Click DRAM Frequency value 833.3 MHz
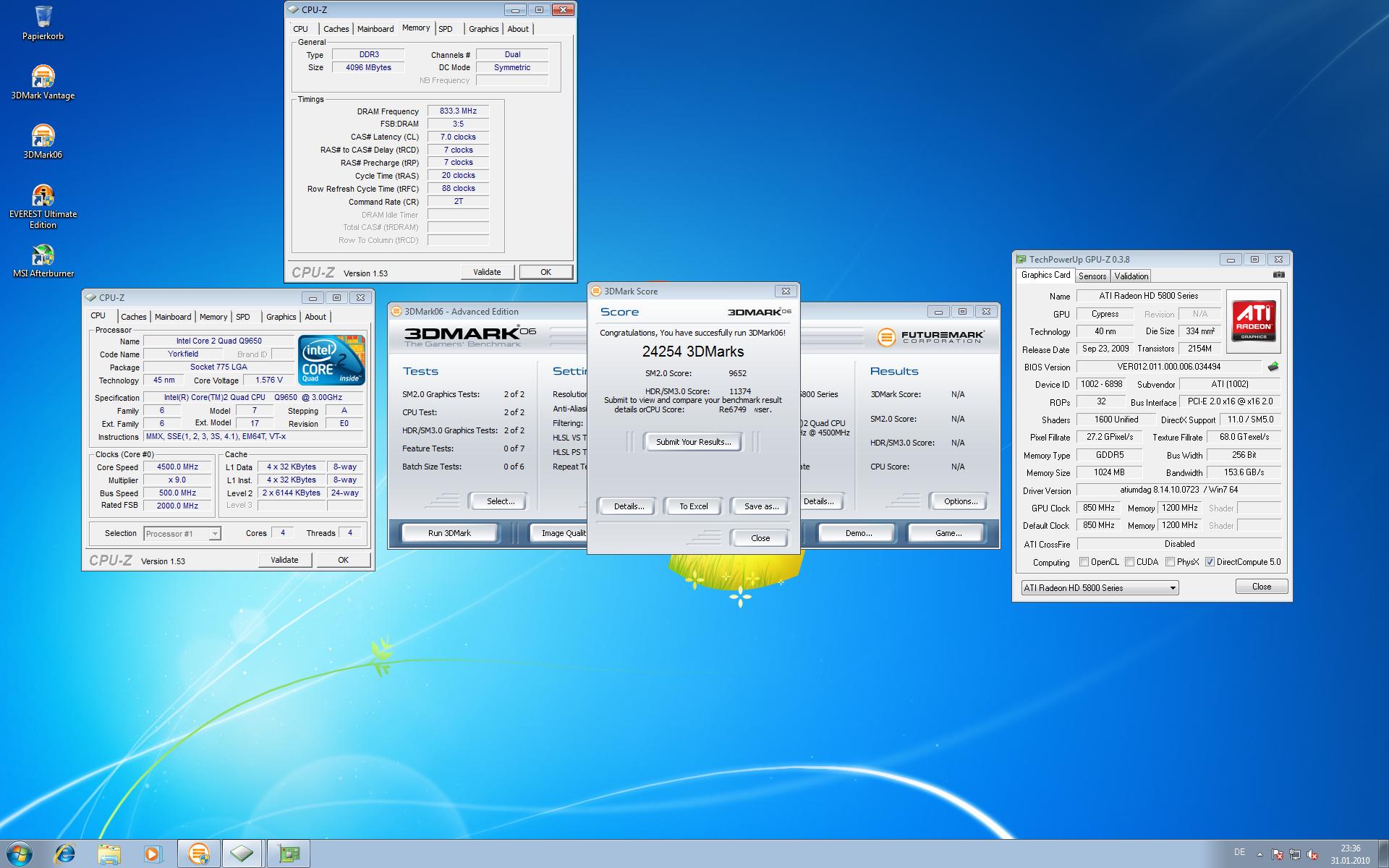This screenshot has height=868, width=1389. 458,111
